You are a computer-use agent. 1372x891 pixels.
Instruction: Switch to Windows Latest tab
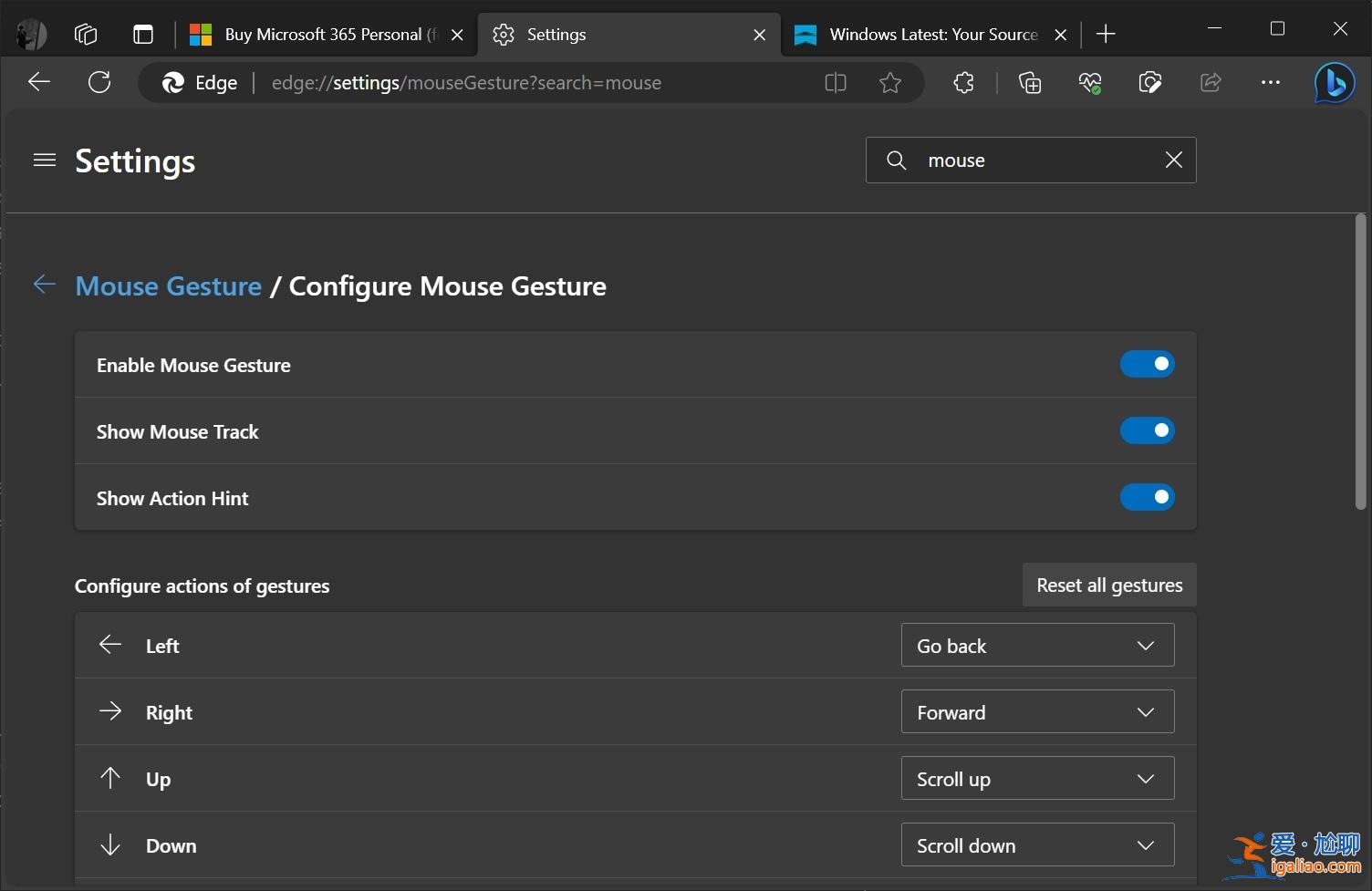click(x=921, y=35)
